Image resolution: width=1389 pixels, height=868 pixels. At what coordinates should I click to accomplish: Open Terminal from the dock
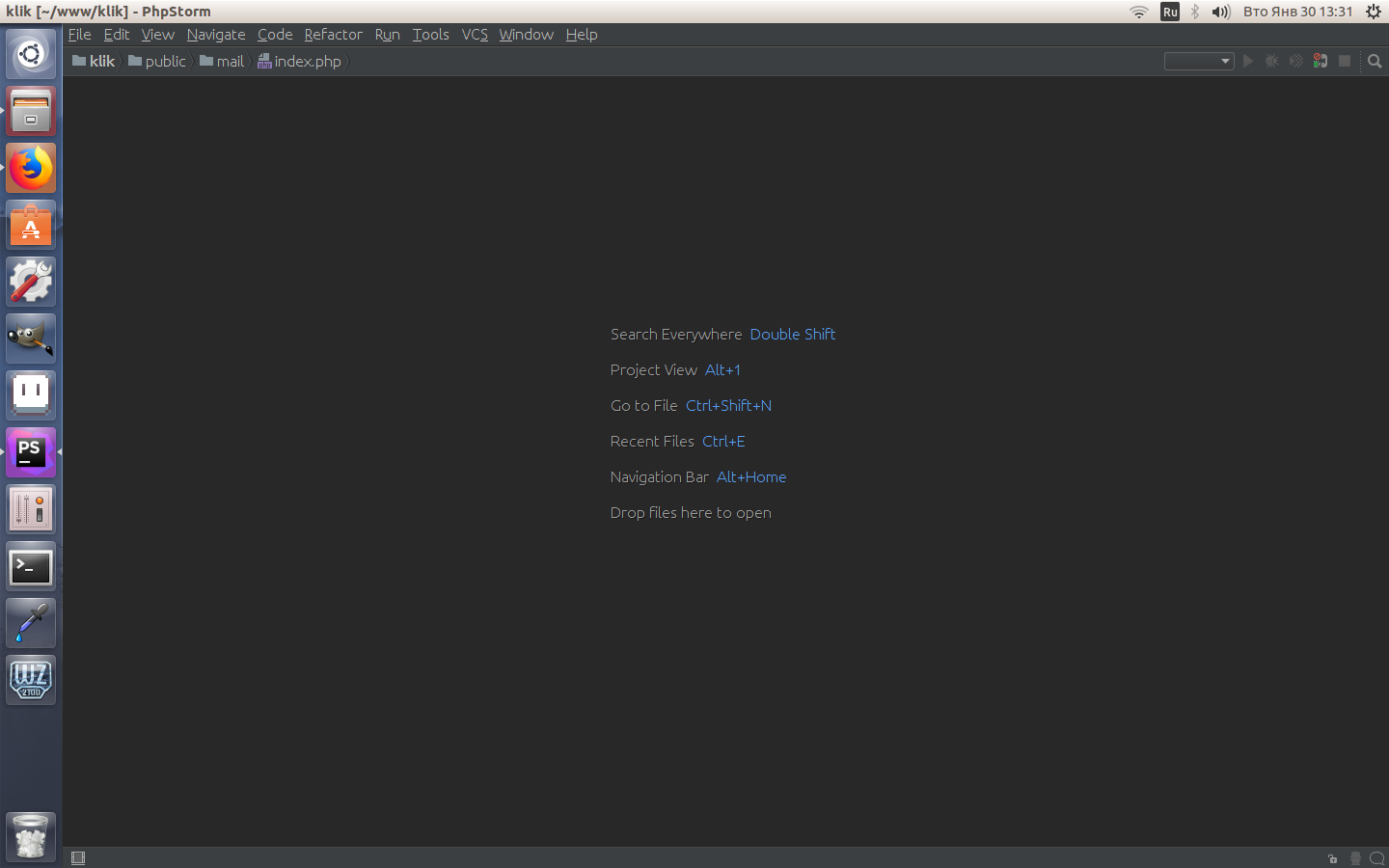[x=31, y=567]
